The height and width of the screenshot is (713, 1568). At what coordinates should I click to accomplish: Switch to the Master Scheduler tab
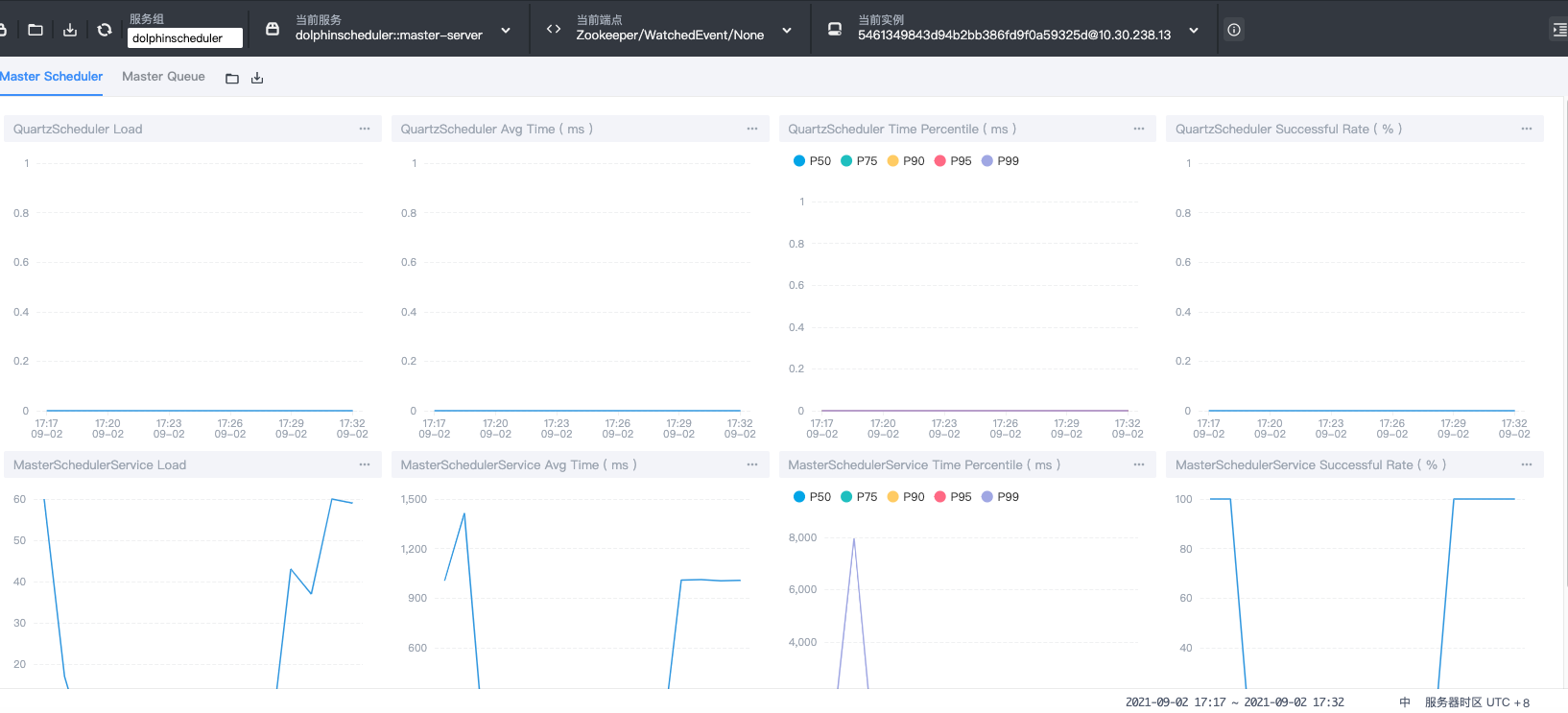(51, 77)
